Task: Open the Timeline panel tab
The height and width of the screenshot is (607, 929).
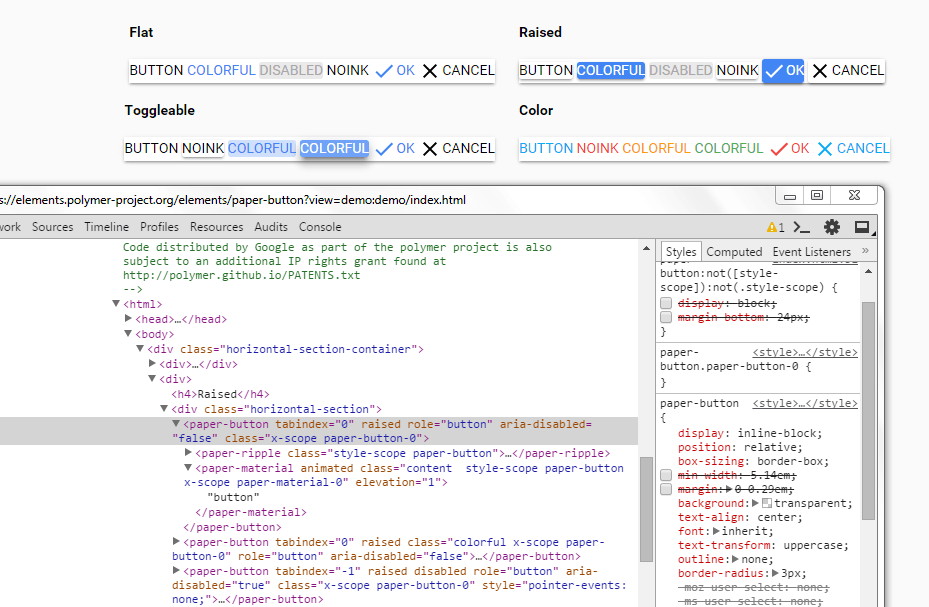Action: 106,227
